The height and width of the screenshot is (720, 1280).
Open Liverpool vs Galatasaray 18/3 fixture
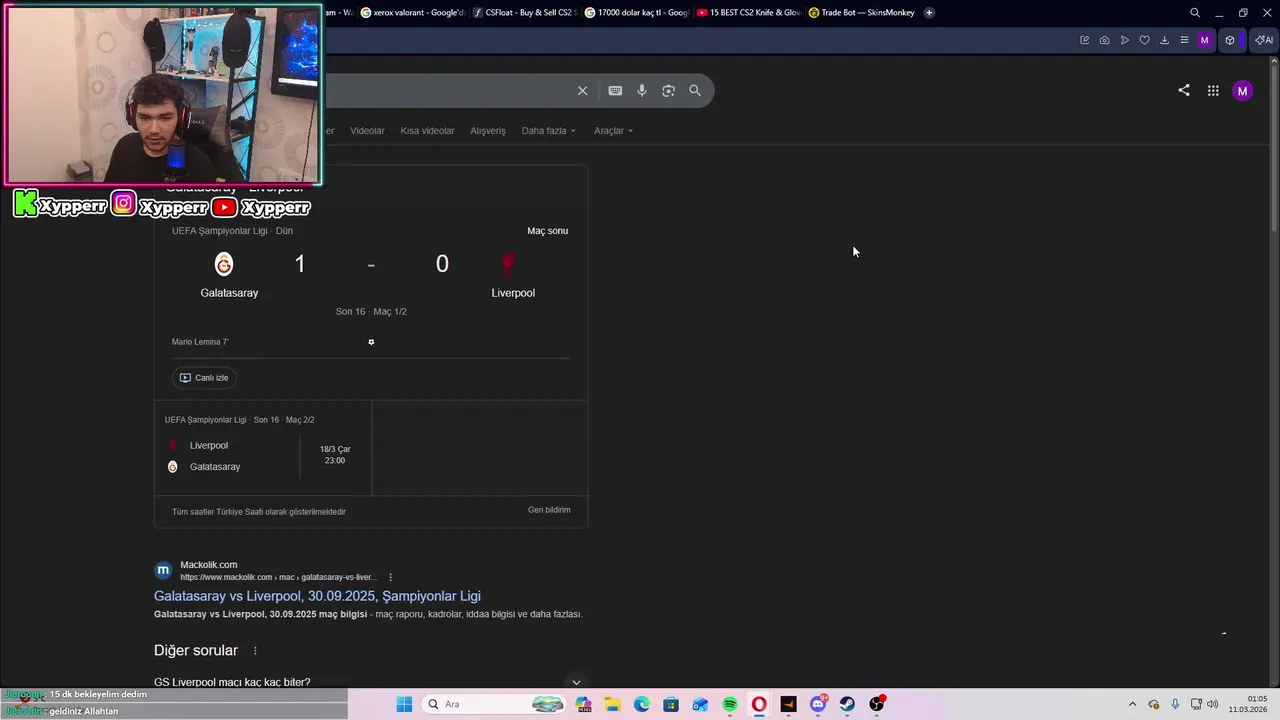tap(263, 448)
